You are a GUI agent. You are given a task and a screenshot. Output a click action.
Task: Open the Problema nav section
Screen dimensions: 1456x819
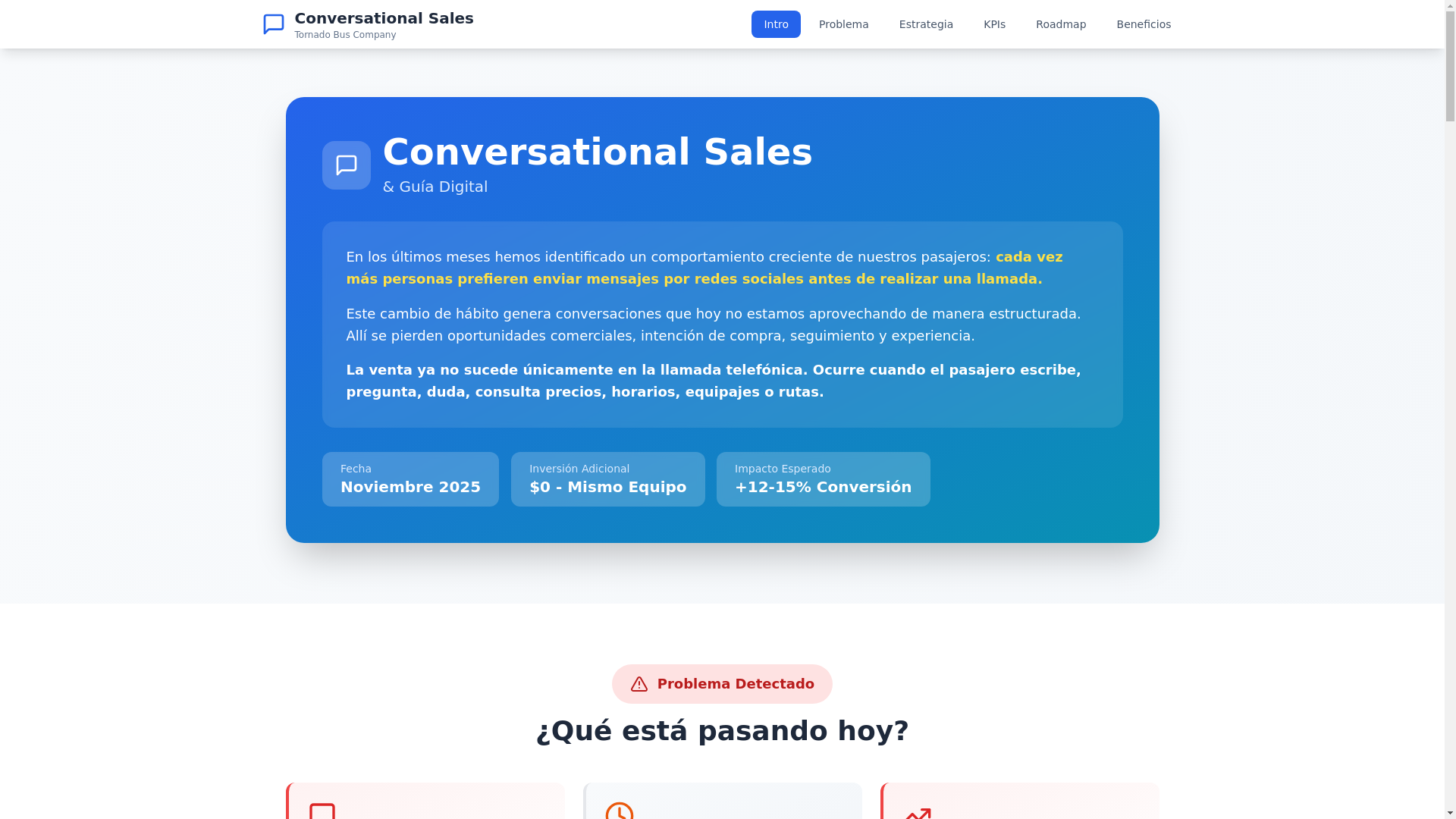pos(843,24)
